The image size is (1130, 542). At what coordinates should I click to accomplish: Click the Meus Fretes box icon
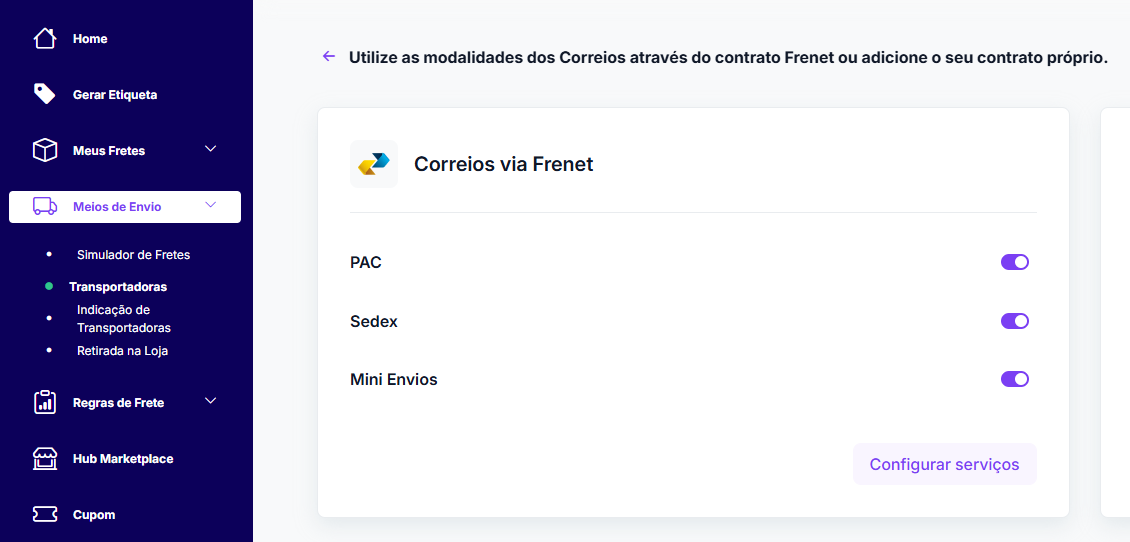click(x=45, y=151)
